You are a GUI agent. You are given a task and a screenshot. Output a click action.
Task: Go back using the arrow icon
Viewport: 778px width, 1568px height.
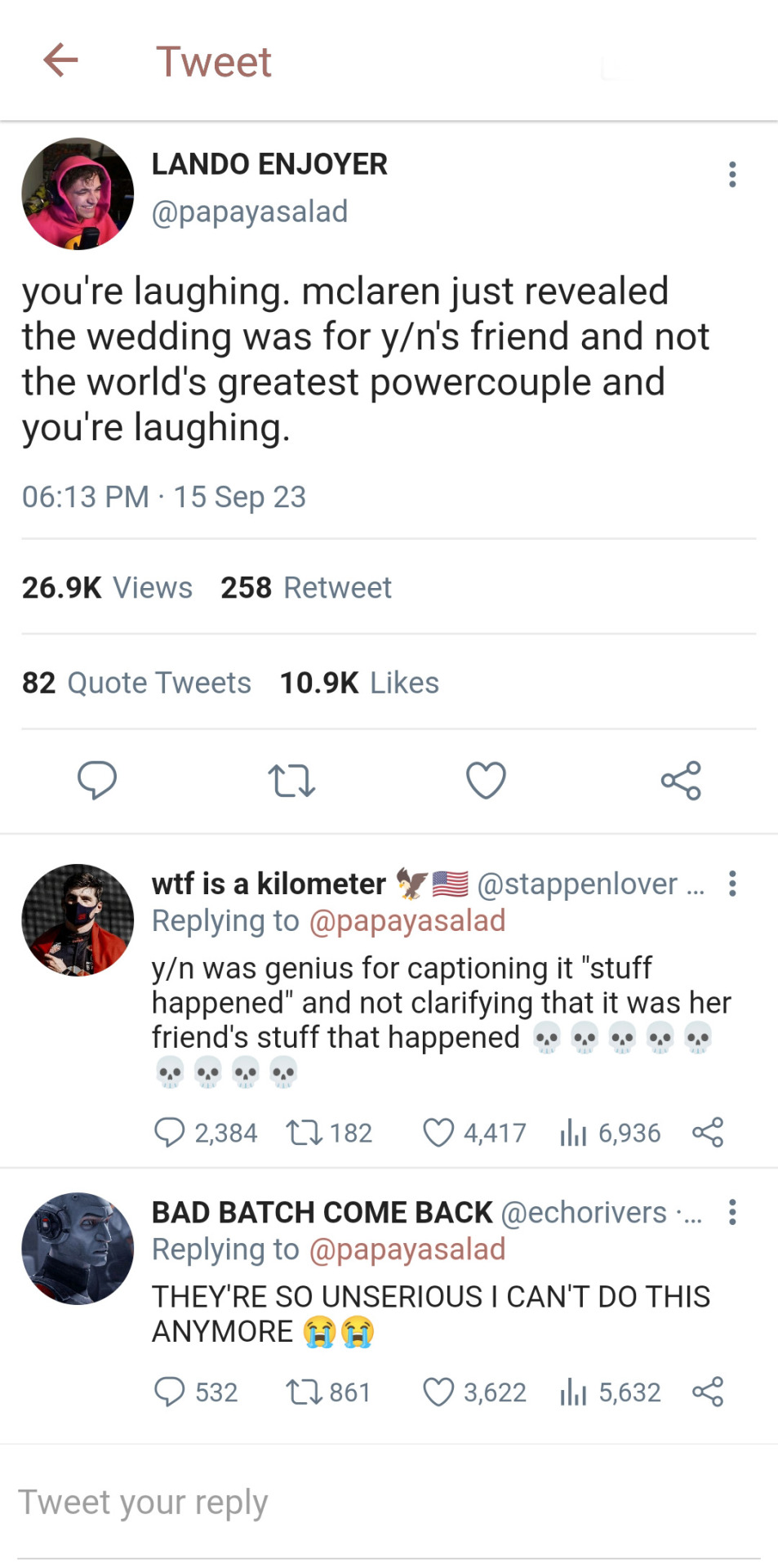click(60, 60)
